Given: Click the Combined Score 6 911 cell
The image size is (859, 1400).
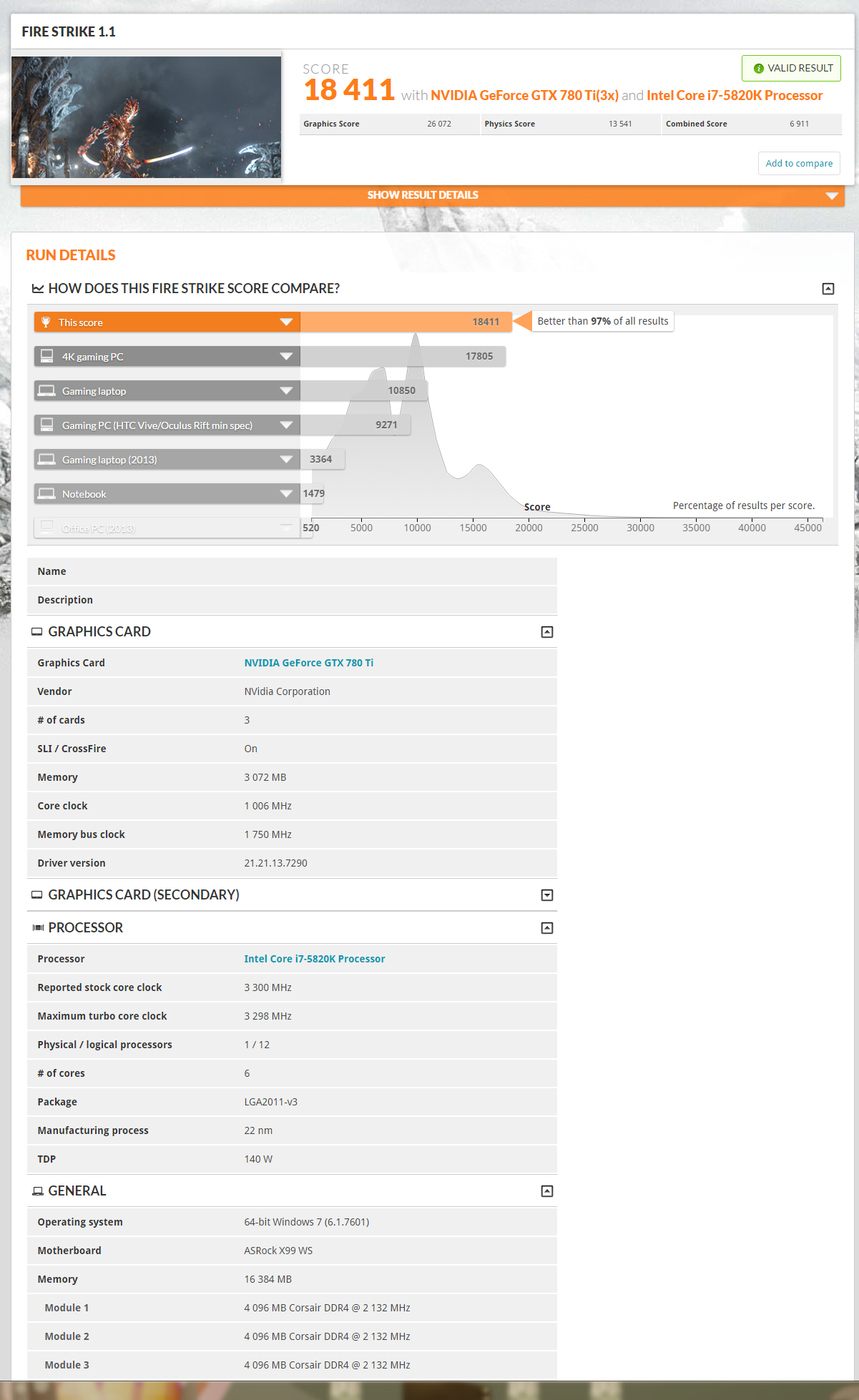Looking at the screenshot, I should (x=752, y=124).
